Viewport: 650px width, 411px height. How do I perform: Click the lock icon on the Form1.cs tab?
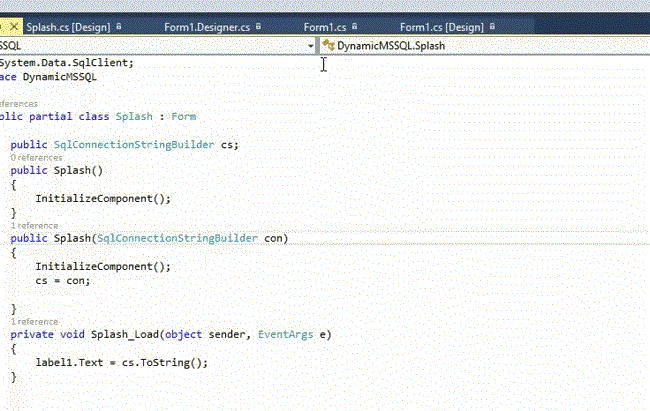[x=354, y=27]
